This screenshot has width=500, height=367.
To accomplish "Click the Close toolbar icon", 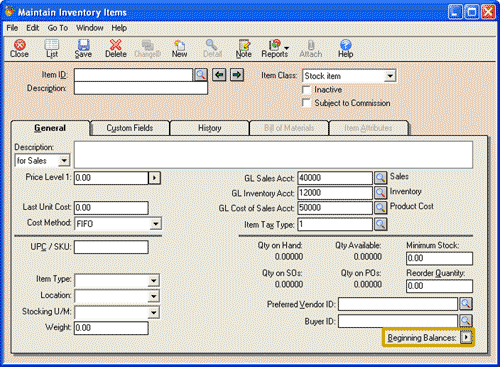I will (x=19, y=49).
